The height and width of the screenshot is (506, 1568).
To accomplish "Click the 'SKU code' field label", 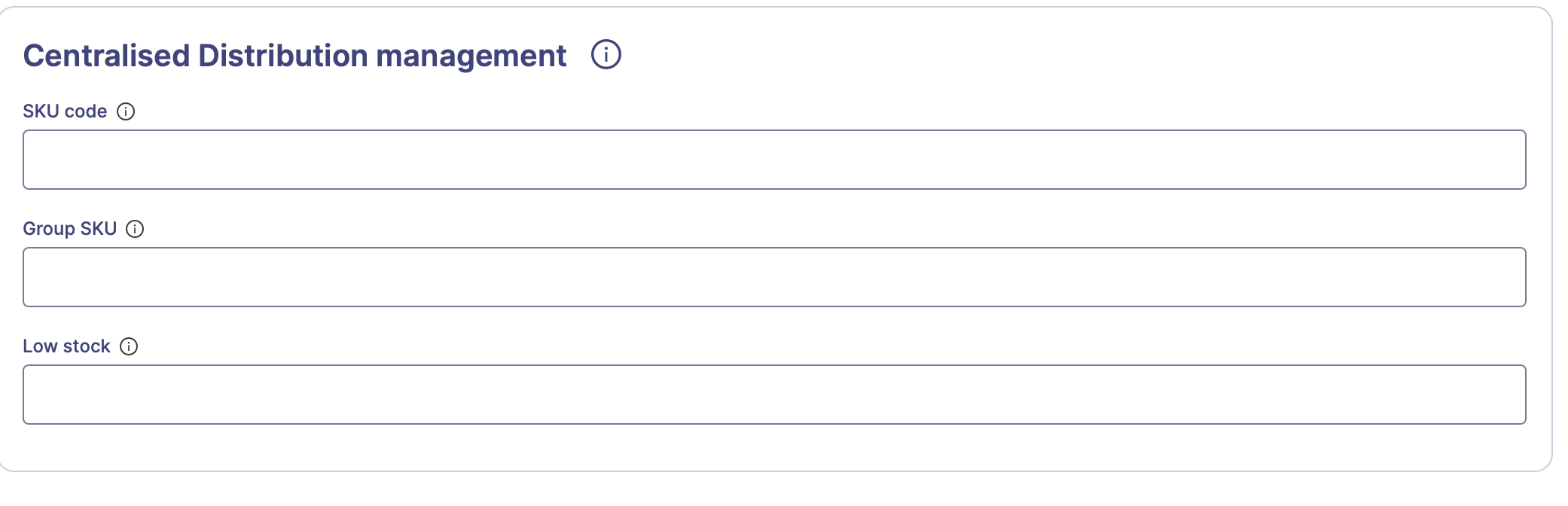I will (65, 111).
